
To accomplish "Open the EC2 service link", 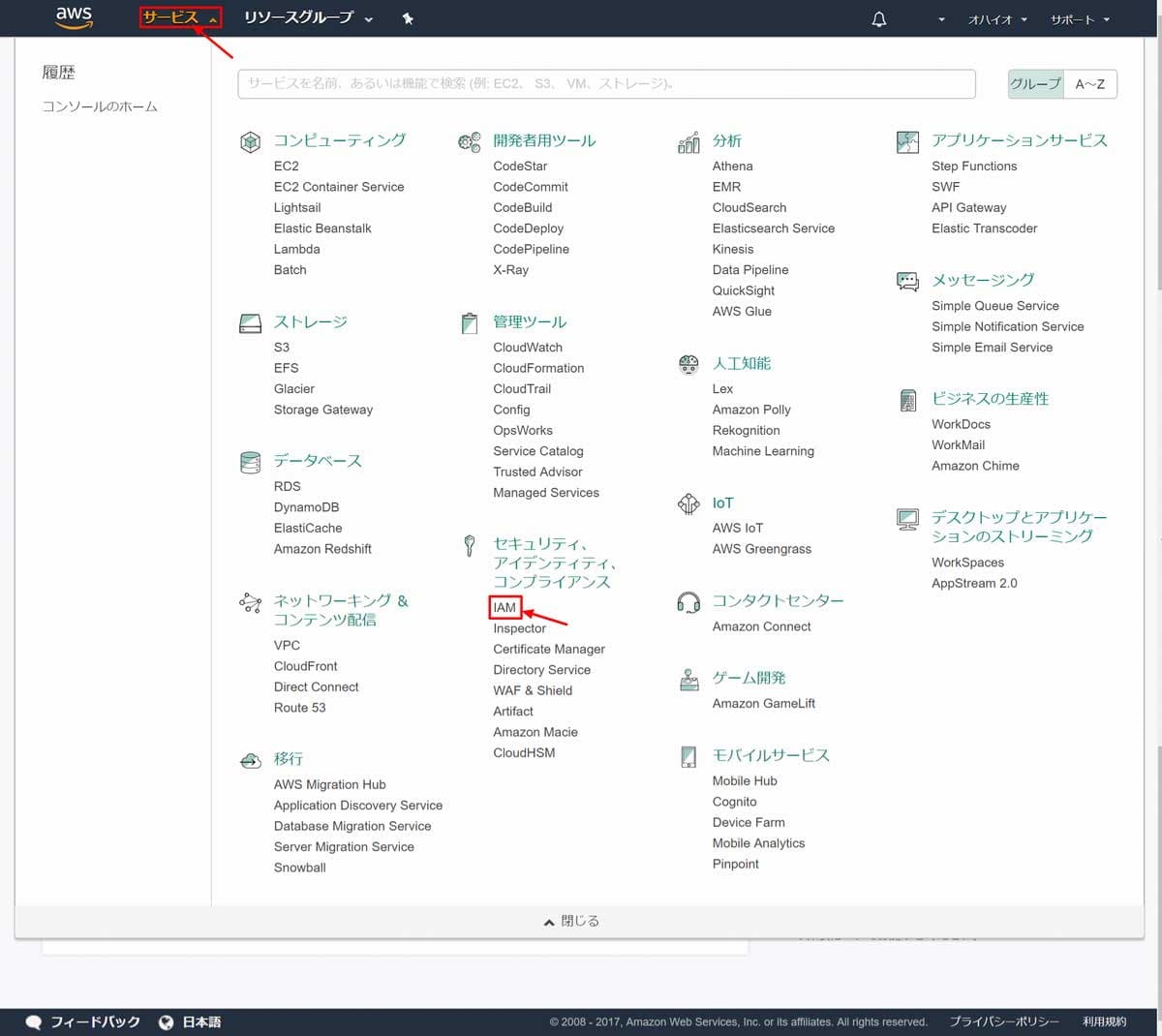I will pos(287,167).
